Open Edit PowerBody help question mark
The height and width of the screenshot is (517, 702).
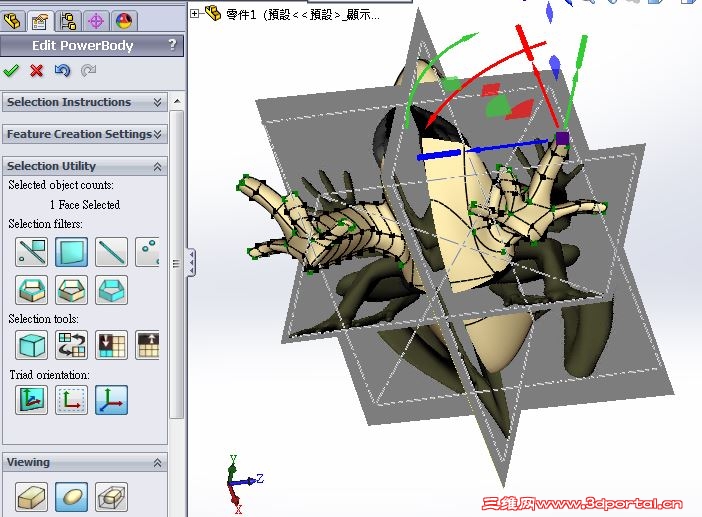[172, 45]
